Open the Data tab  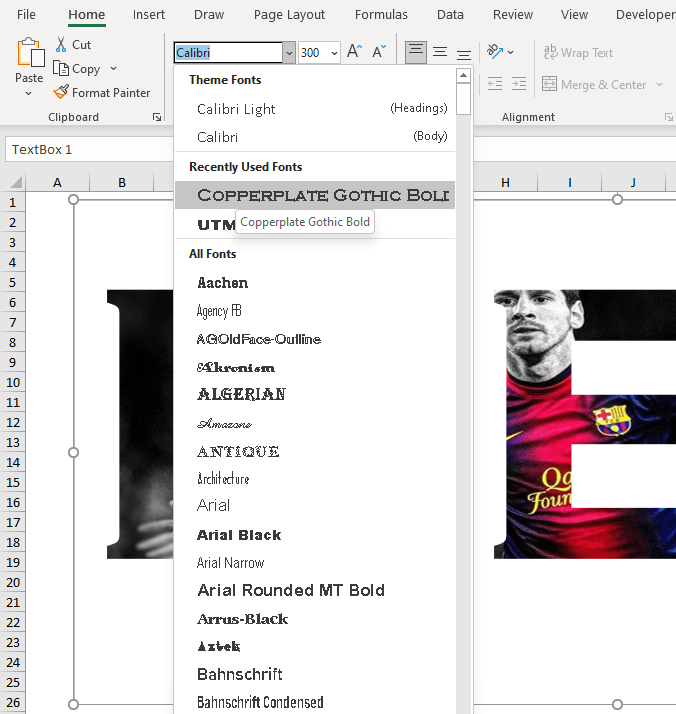click(x=450, y=15)
